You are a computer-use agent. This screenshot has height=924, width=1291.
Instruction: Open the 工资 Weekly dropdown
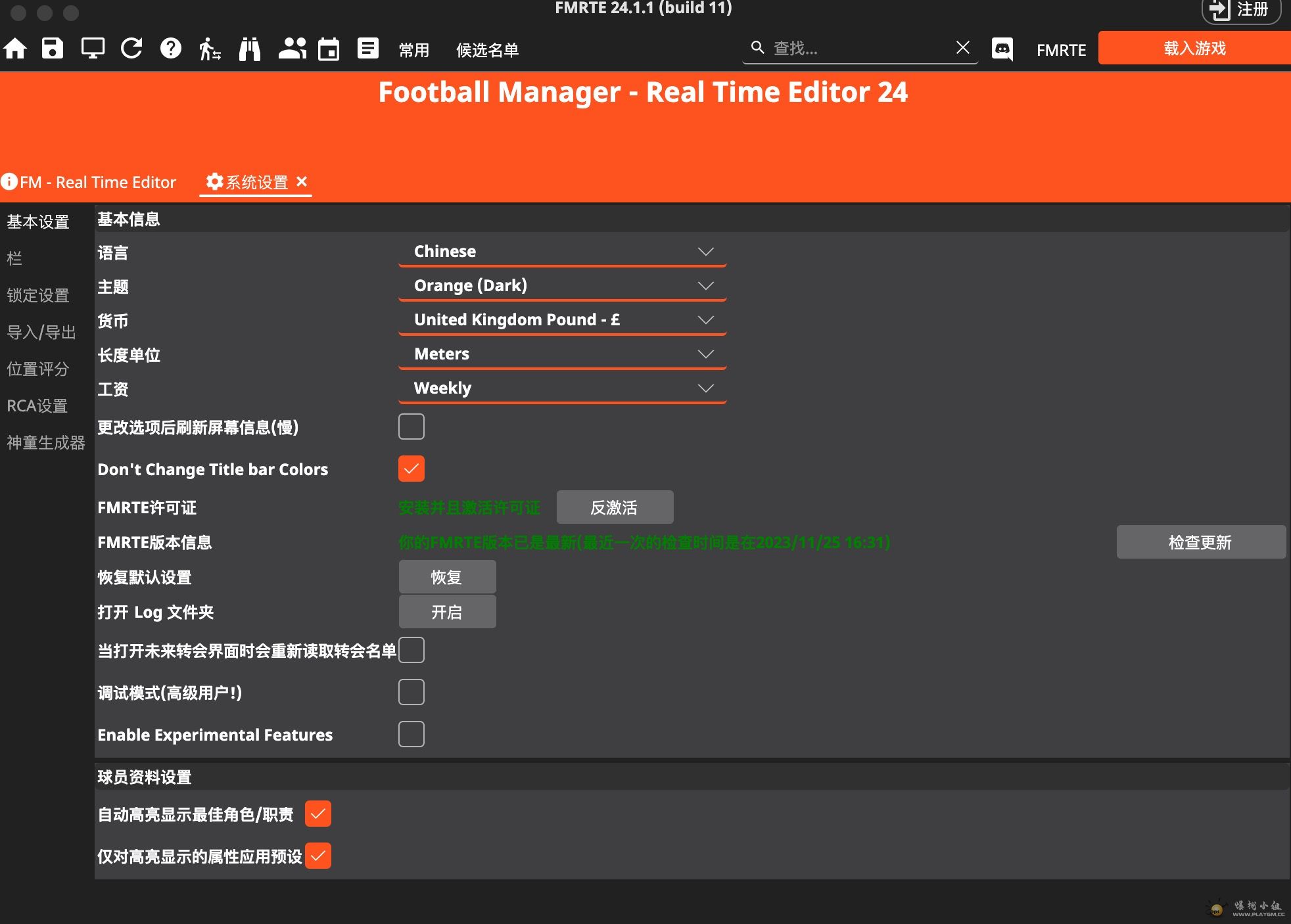[x=563, y=388]
